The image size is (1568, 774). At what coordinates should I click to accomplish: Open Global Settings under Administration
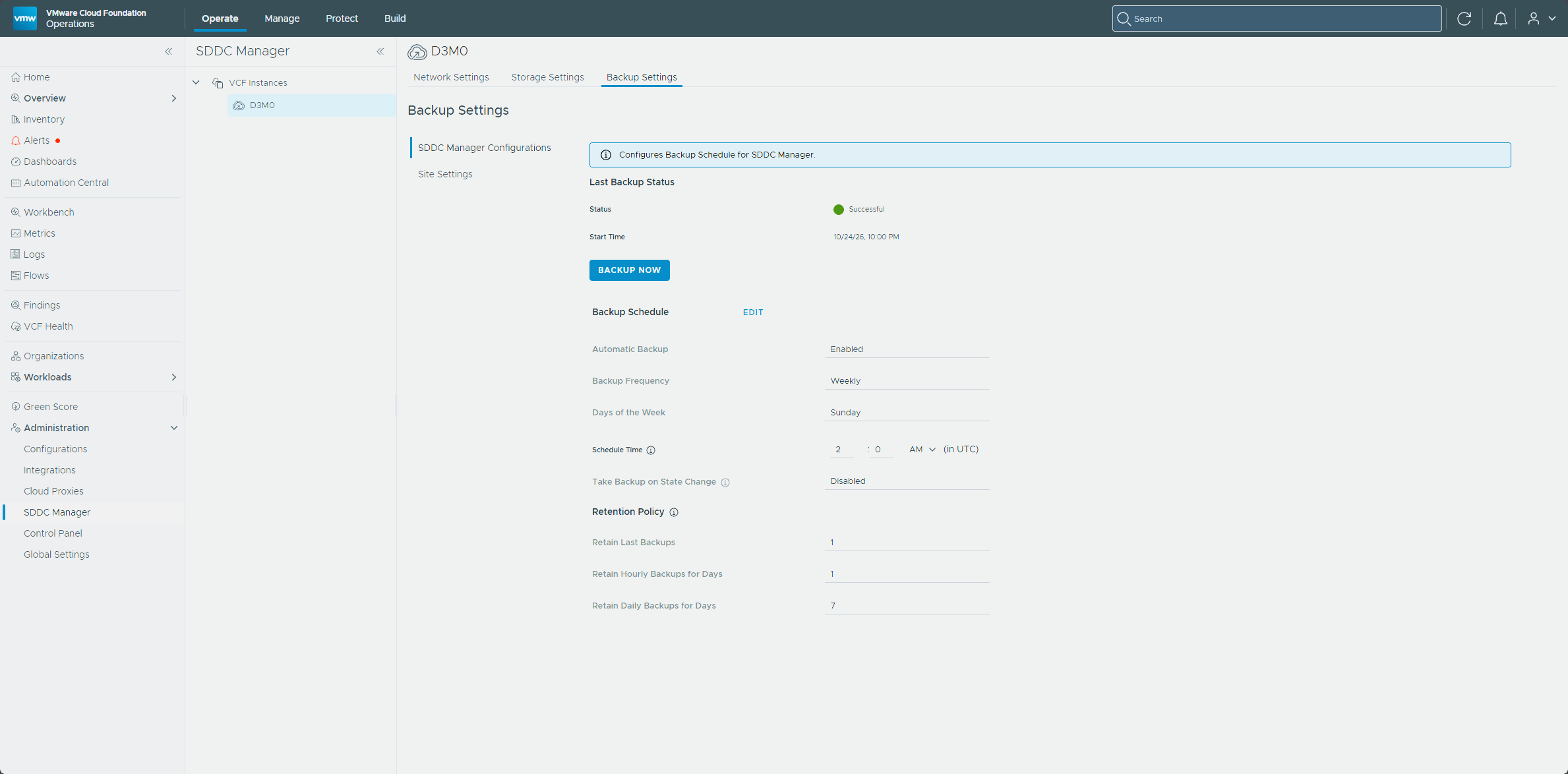point(56,554)
